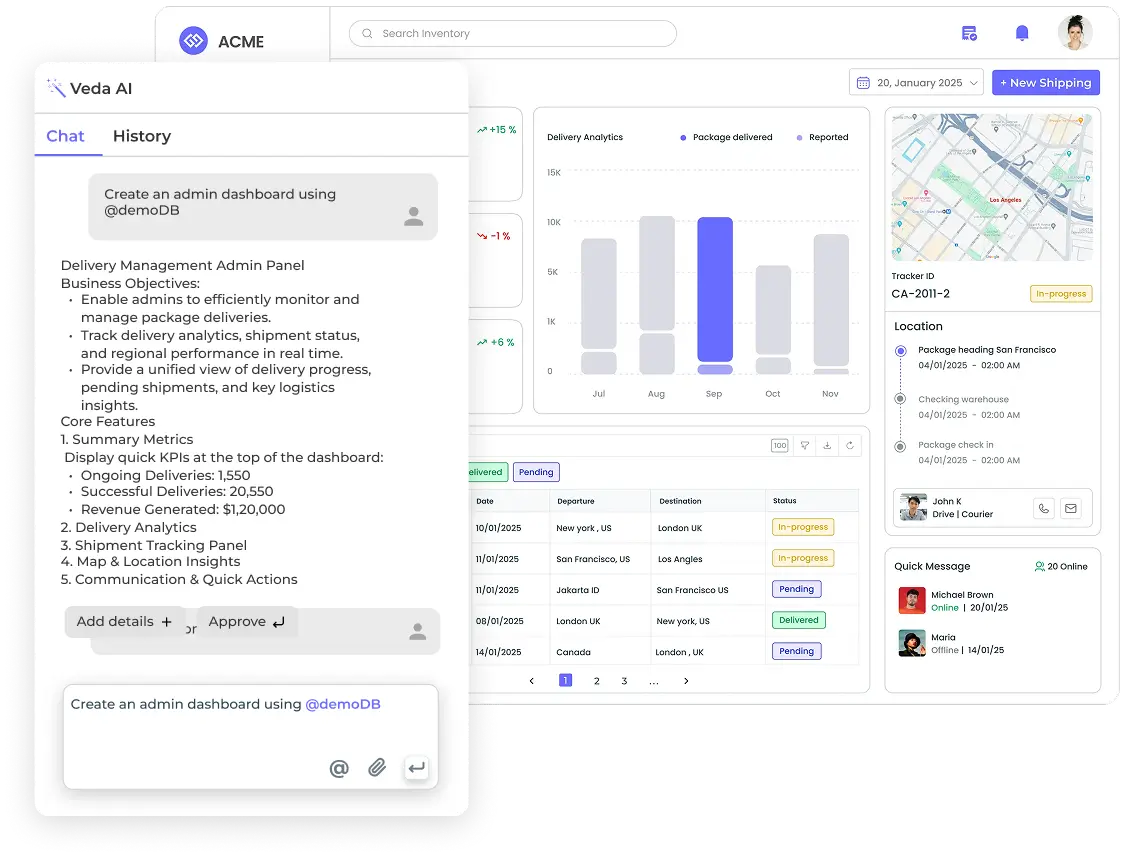Image resolution: width=1124 pixels, height=857 pixels.
Task: Email courier John K via envelope icon
Action: (1071, 508)
